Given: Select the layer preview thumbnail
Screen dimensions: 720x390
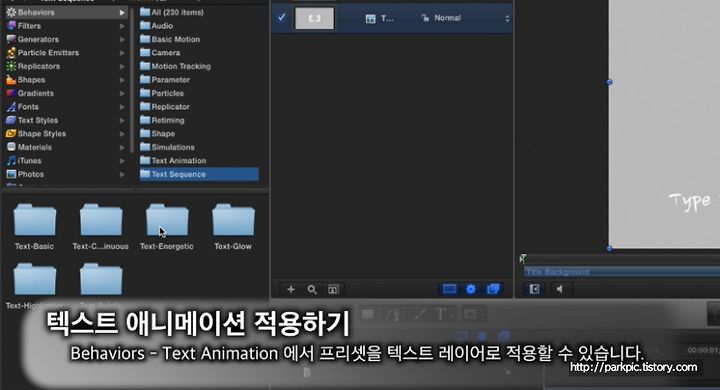Looking at the screenshot, I should [x=315, y=18].
